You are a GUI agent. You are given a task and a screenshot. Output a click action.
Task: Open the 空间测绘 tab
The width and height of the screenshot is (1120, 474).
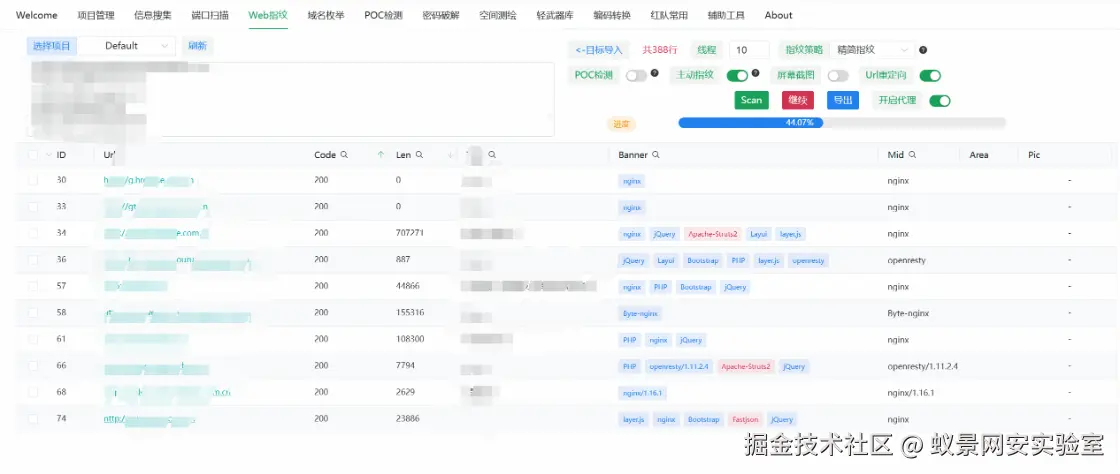pos(498,15)
